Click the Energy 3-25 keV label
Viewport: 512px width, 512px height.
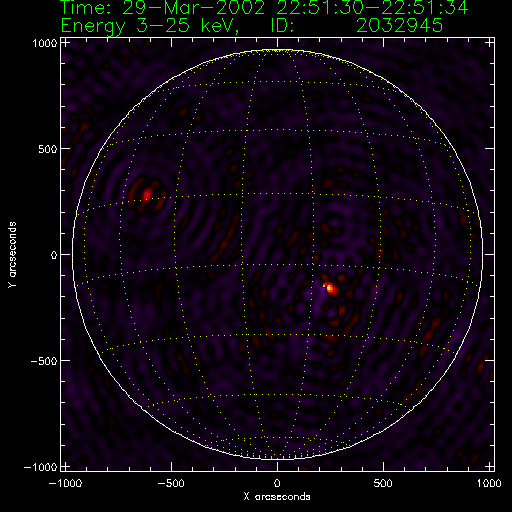pos(150,26)
